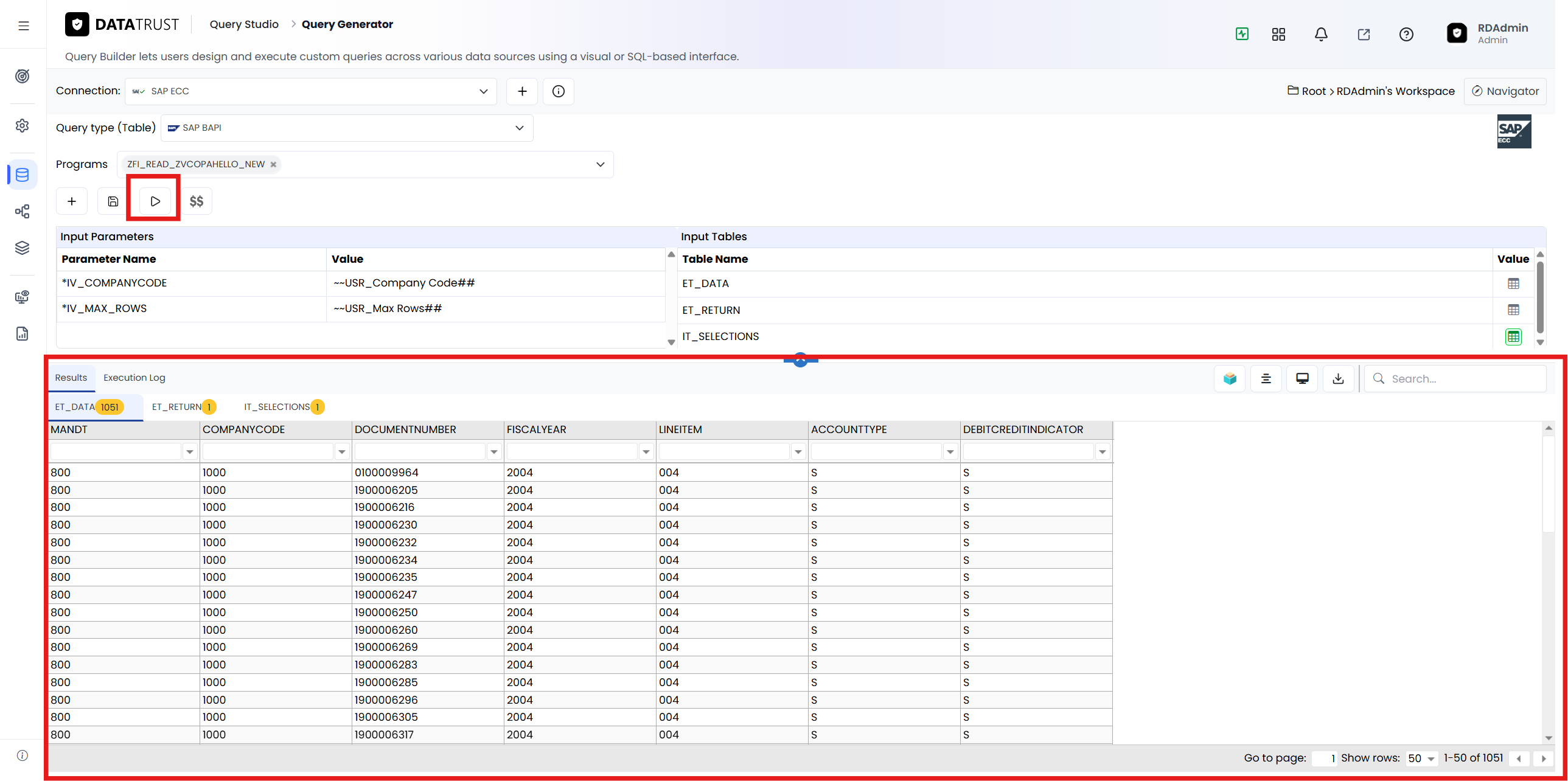Open the ET_DATA table value icon
This screenshot has width=1568, height=781.
(x=1513, y=283)
